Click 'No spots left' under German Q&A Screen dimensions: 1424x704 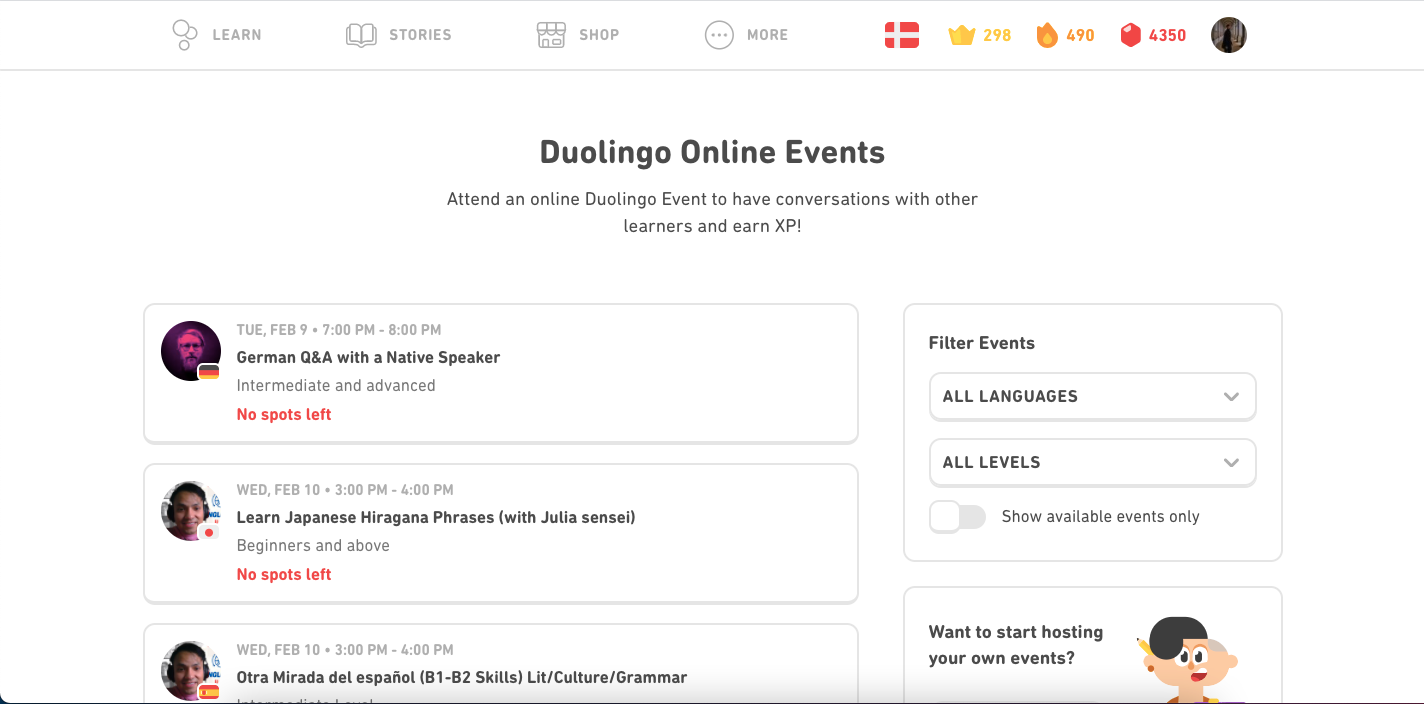tap(284, 414)
